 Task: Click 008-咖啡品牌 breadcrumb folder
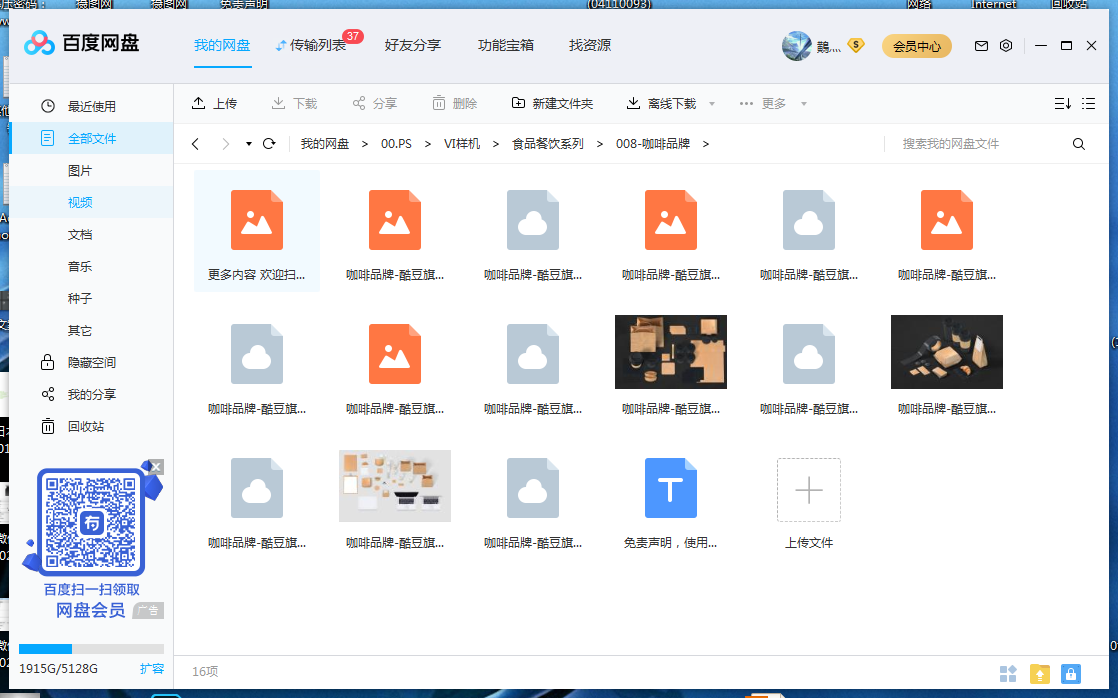click(653, 144)
